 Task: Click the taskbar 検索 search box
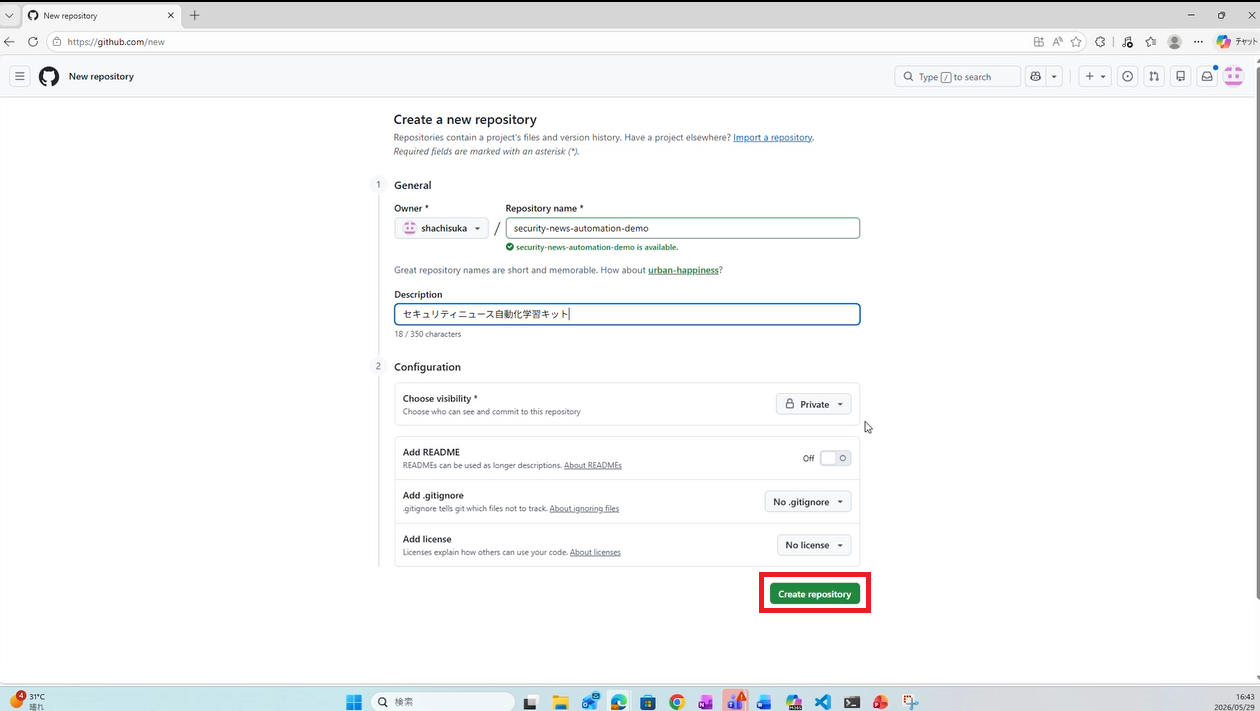pos(443,702)
